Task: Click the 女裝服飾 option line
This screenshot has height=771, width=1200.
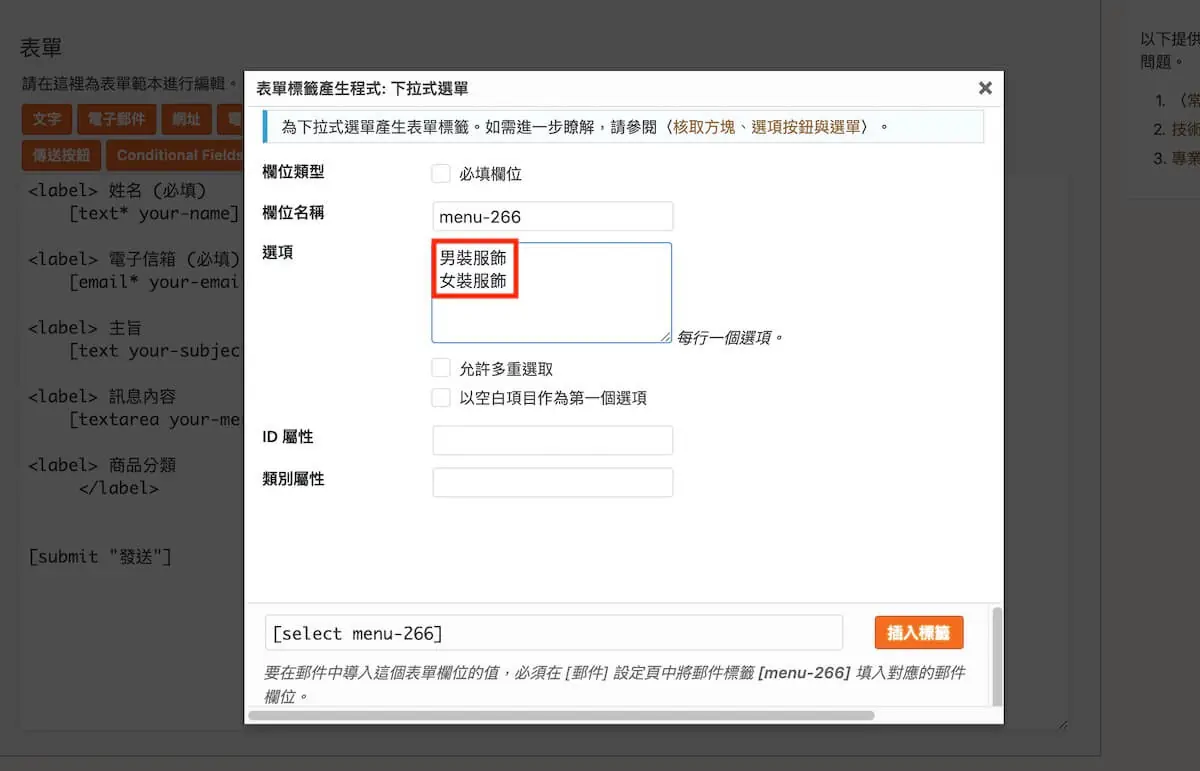Action: pyautogui.click(x=473, y=282)
